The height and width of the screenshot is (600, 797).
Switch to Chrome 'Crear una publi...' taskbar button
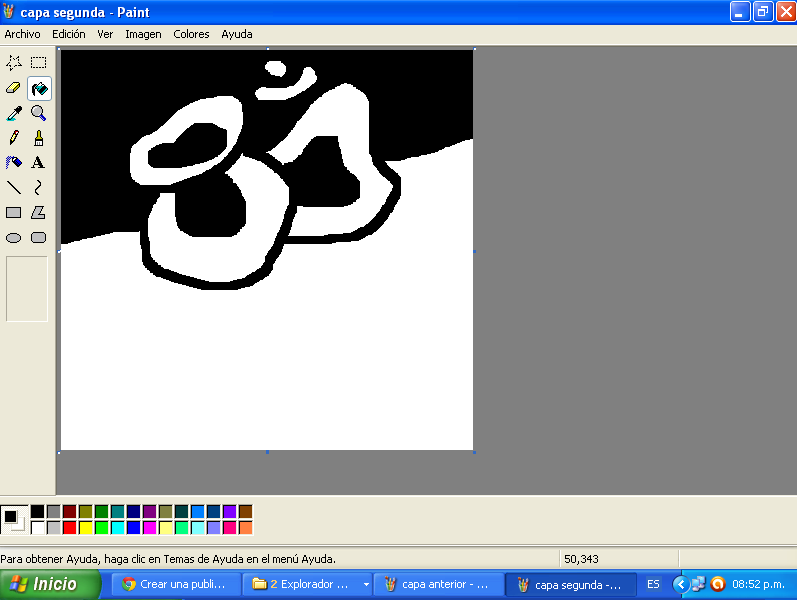coord(176,585)
